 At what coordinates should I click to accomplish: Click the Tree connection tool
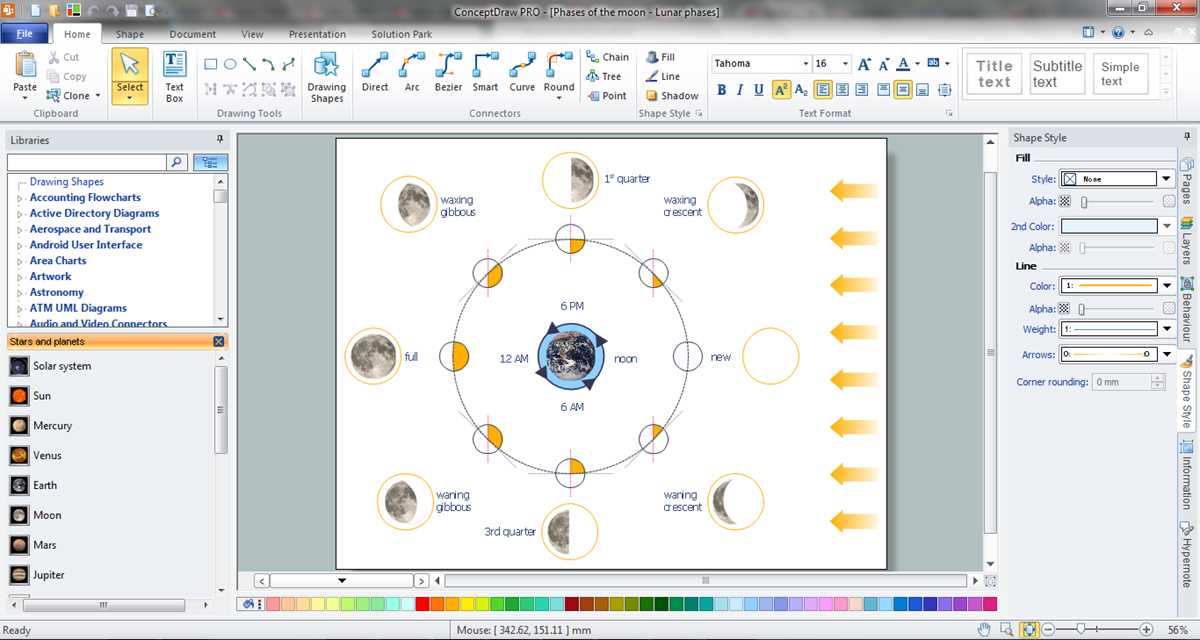coord(603,76)
